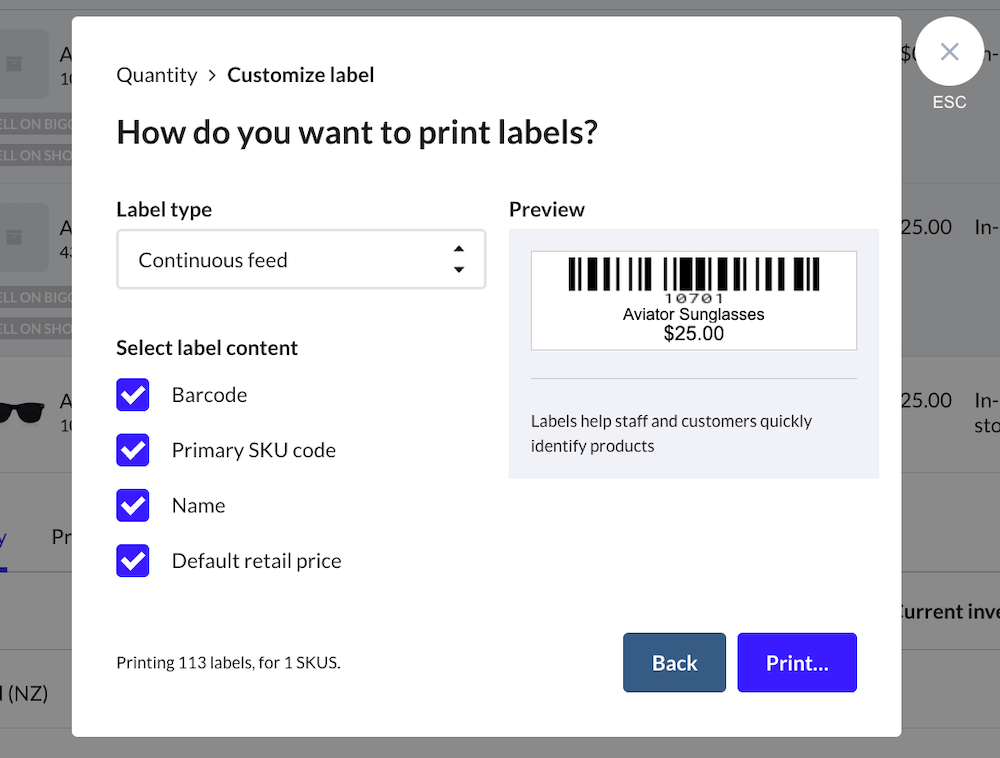Go back using the Back button

(674, 662)
